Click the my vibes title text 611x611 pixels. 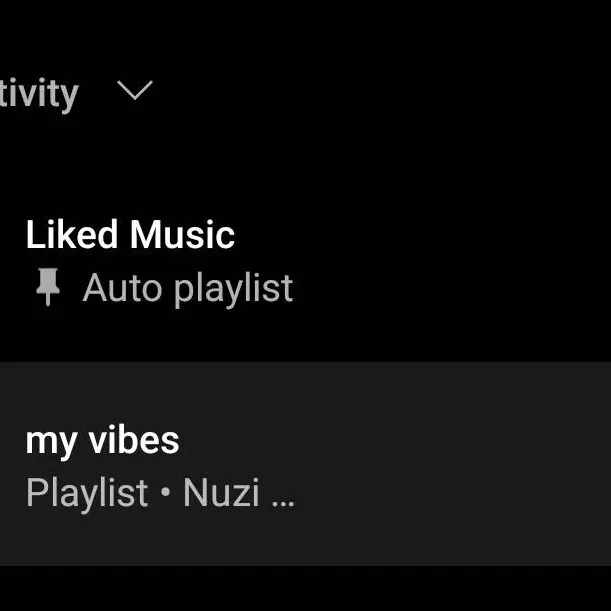[102, 441]
